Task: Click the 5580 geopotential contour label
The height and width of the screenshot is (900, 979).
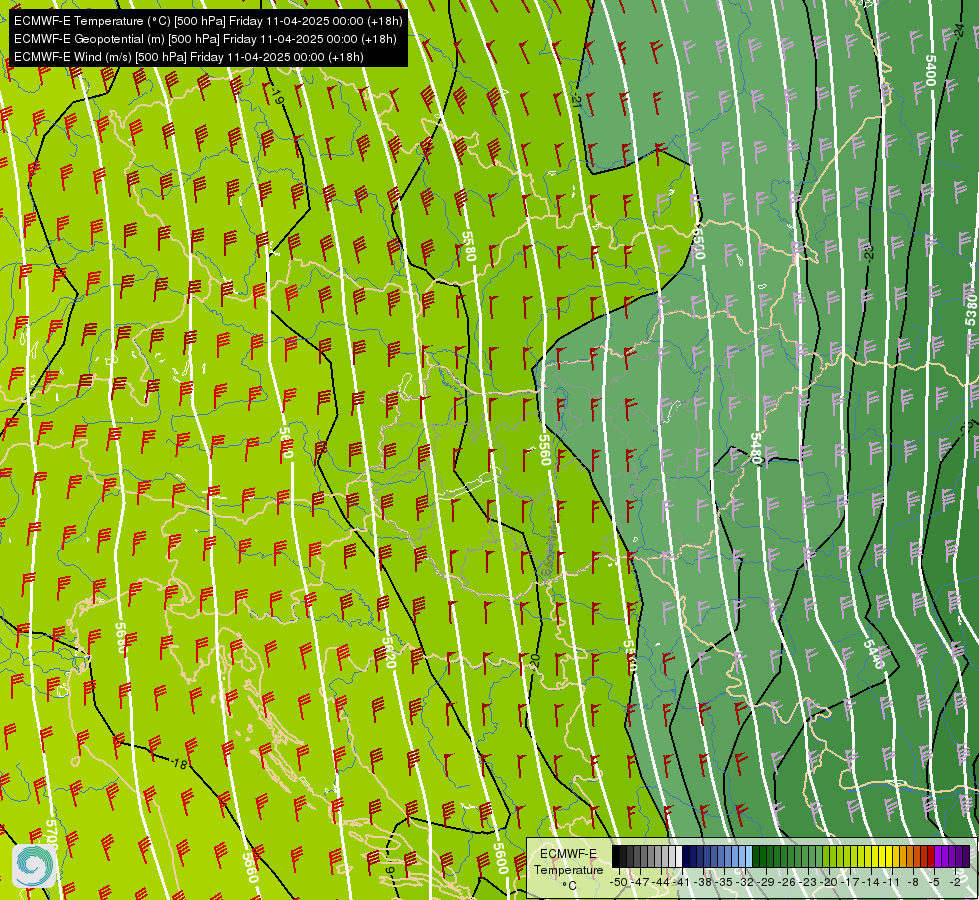Action: pyautogui.click(x=469, y=246)
